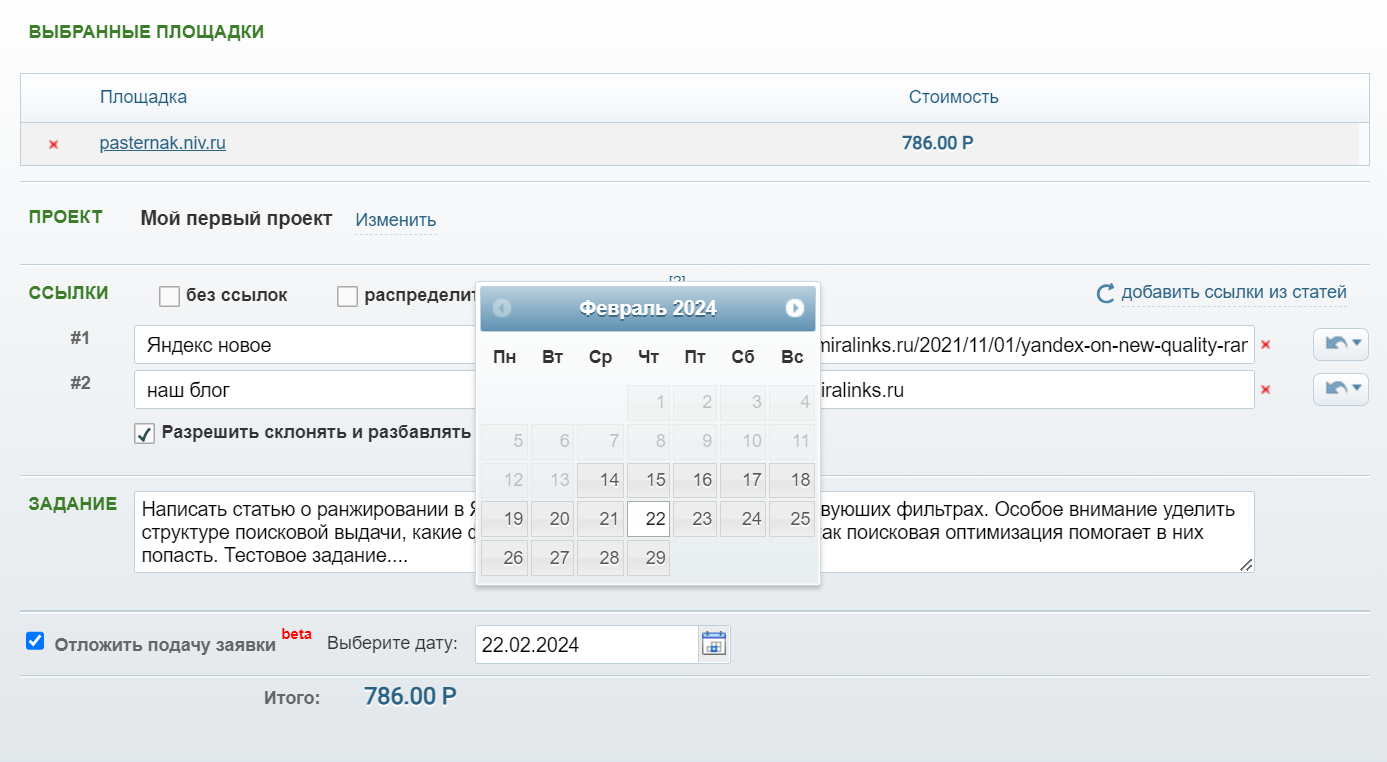Click the Стоимость column header

tap(954, 97)
